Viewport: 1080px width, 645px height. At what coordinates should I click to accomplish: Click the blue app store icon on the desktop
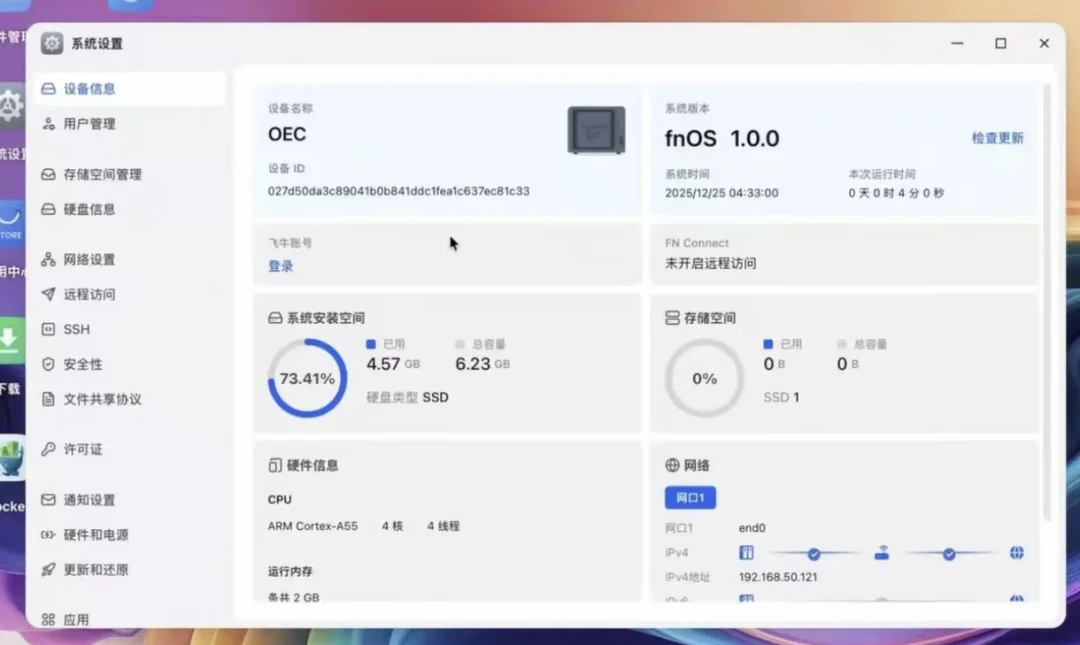coord(10,221)
